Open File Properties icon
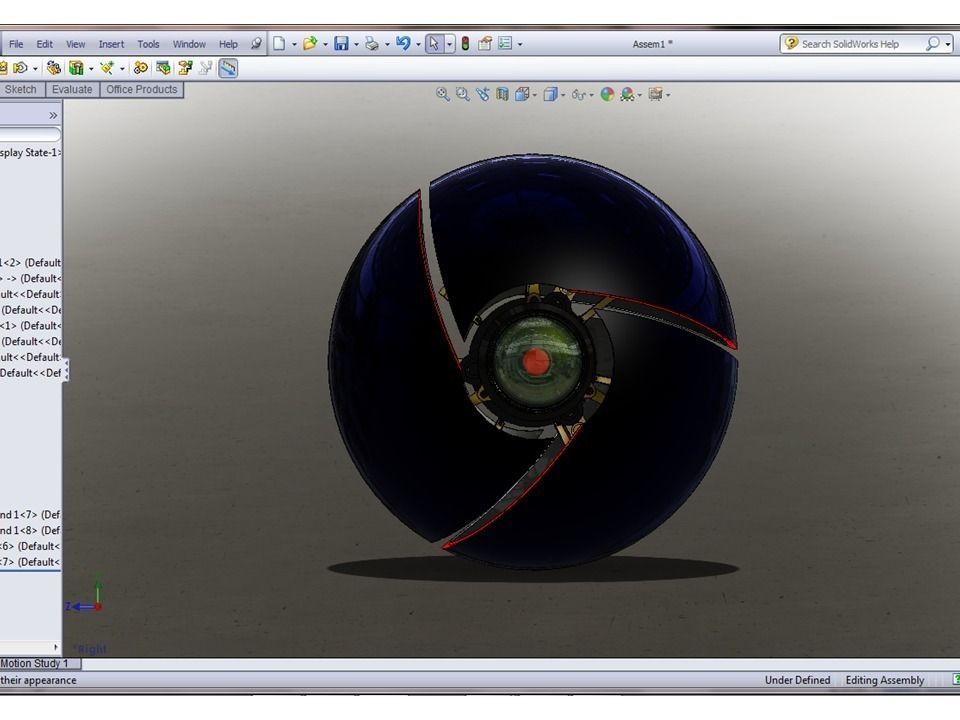This screenshot has width=960, height=720. coord(485,43)
